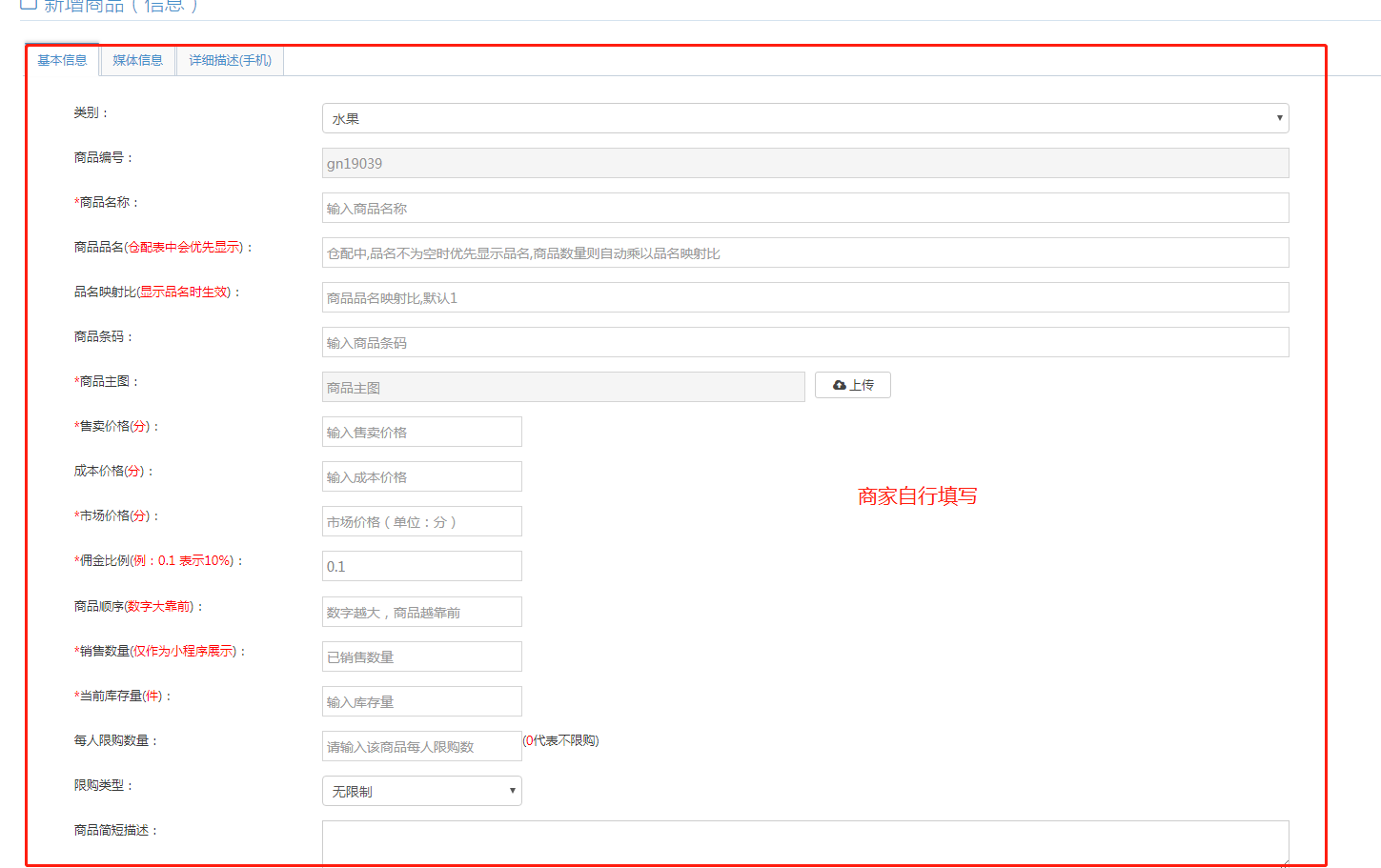Click the *商品主图： label
The image size is (1381, 868).
point(108,381)
